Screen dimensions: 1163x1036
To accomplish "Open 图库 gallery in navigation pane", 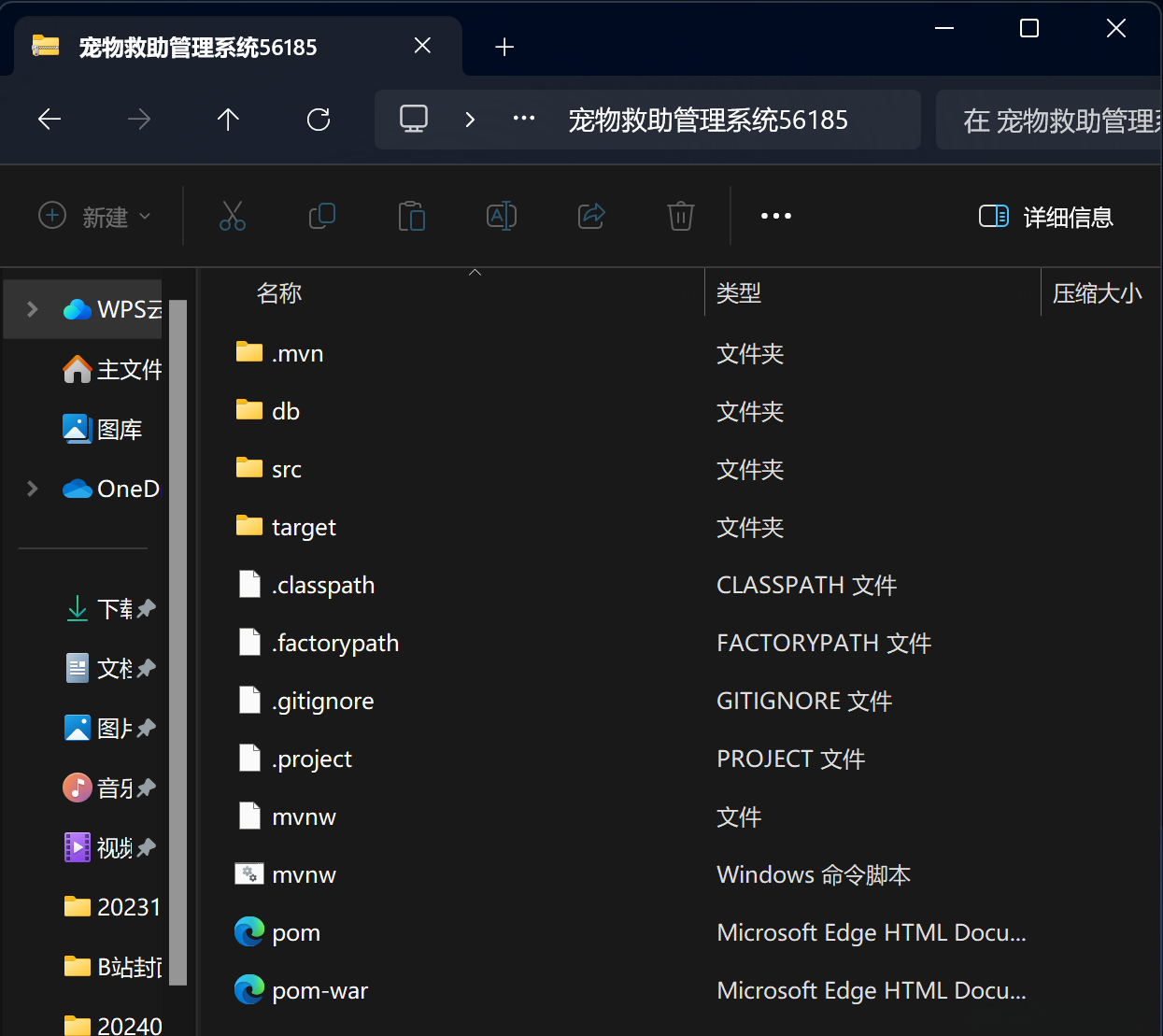I will coord(103,429).
